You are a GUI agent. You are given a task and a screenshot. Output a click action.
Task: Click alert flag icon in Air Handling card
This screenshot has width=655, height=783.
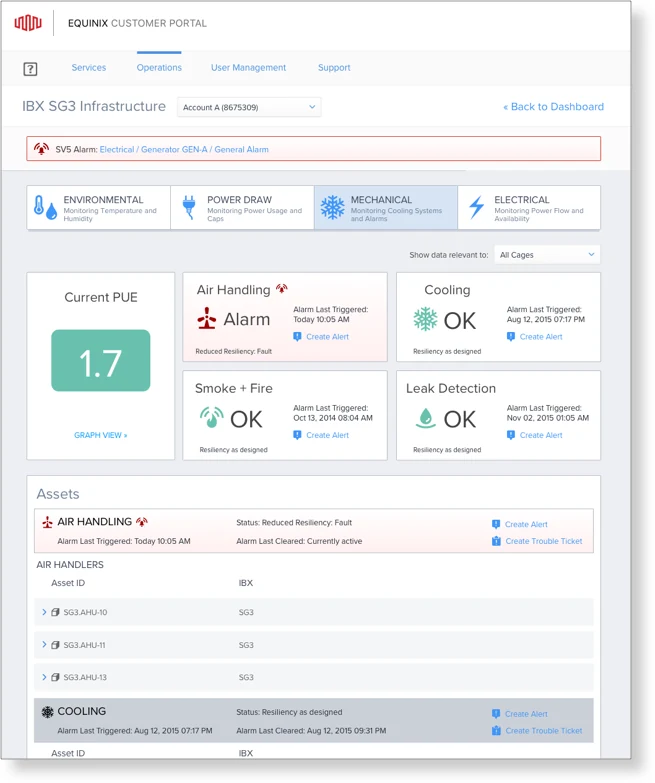[297, 337]
